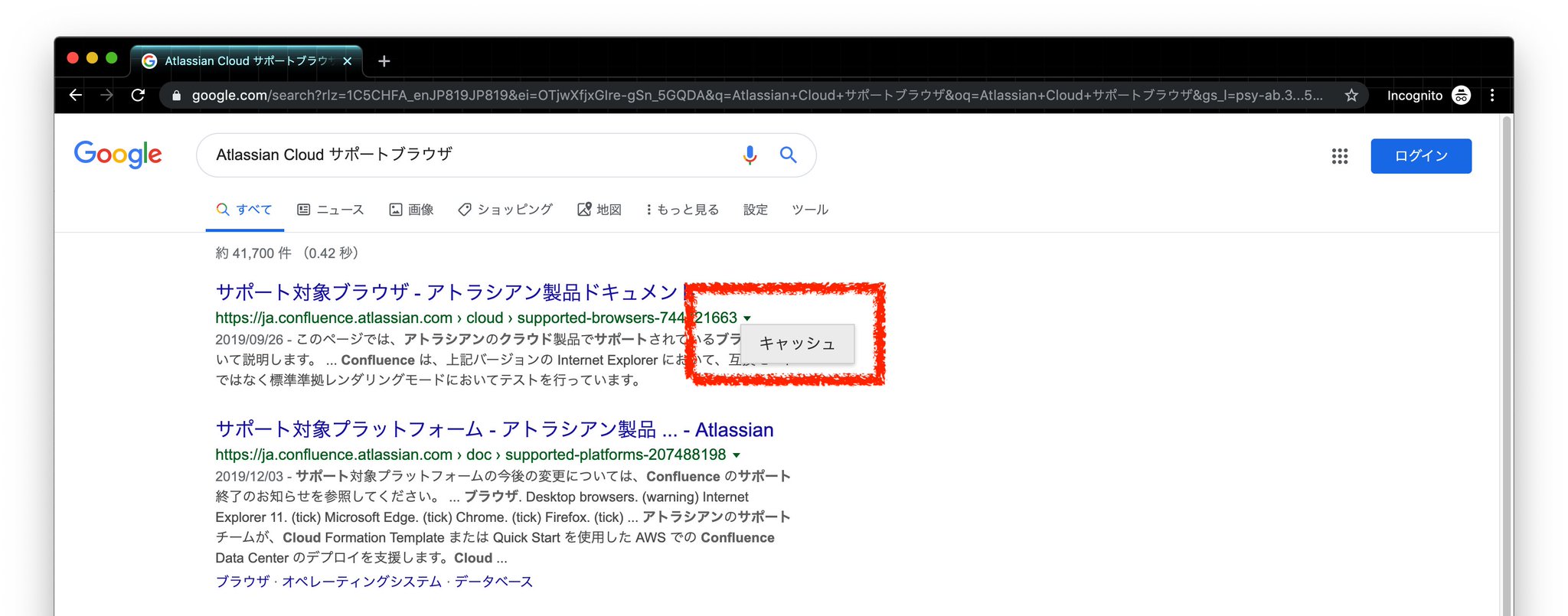Screen dimensions: 1568x616
Task: Open the オペレーティングシステム sitelink
Action: click(x=361, y=582)
